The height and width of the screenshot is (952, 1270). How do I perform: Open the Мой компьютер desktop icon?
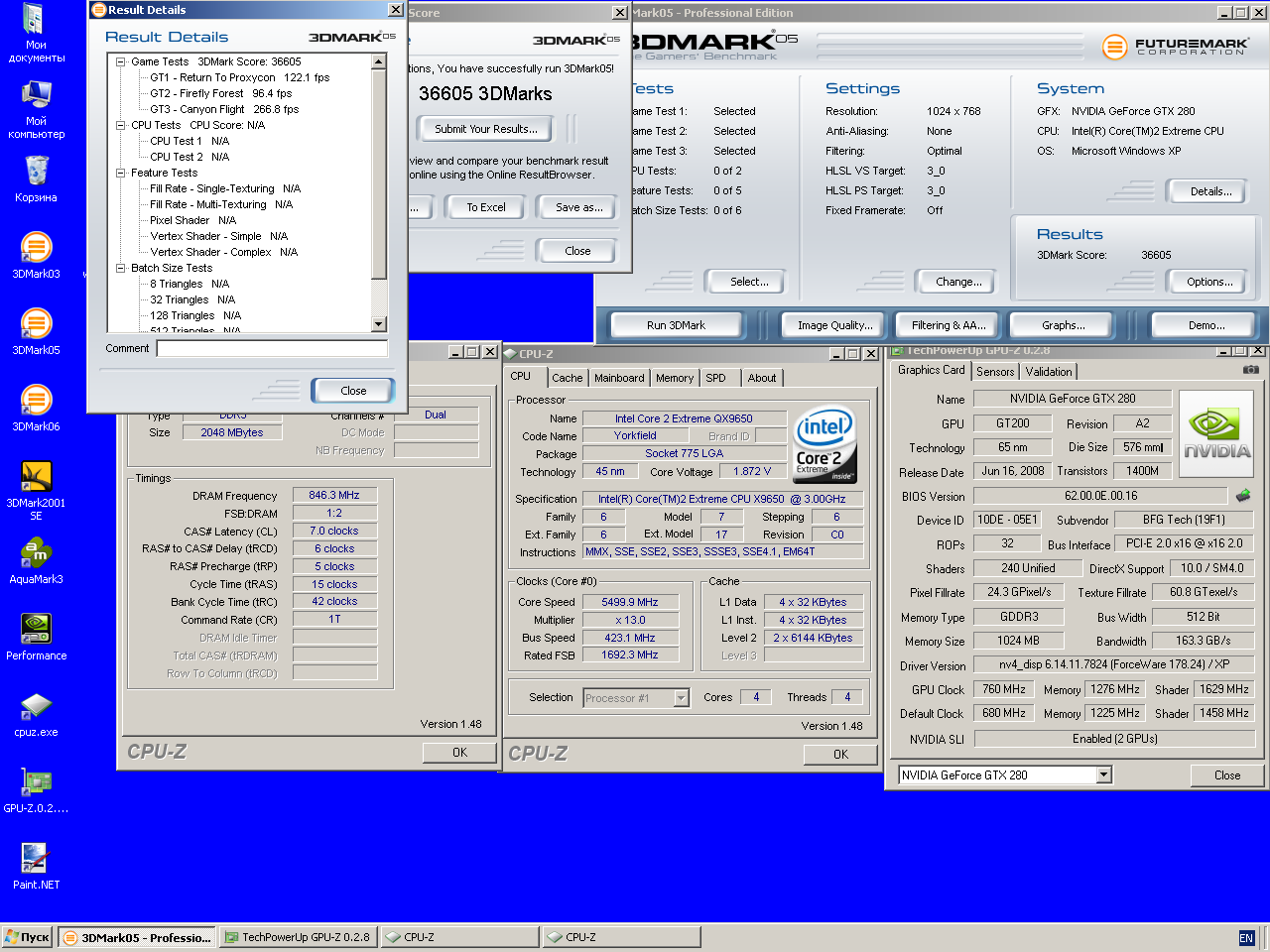36,109
